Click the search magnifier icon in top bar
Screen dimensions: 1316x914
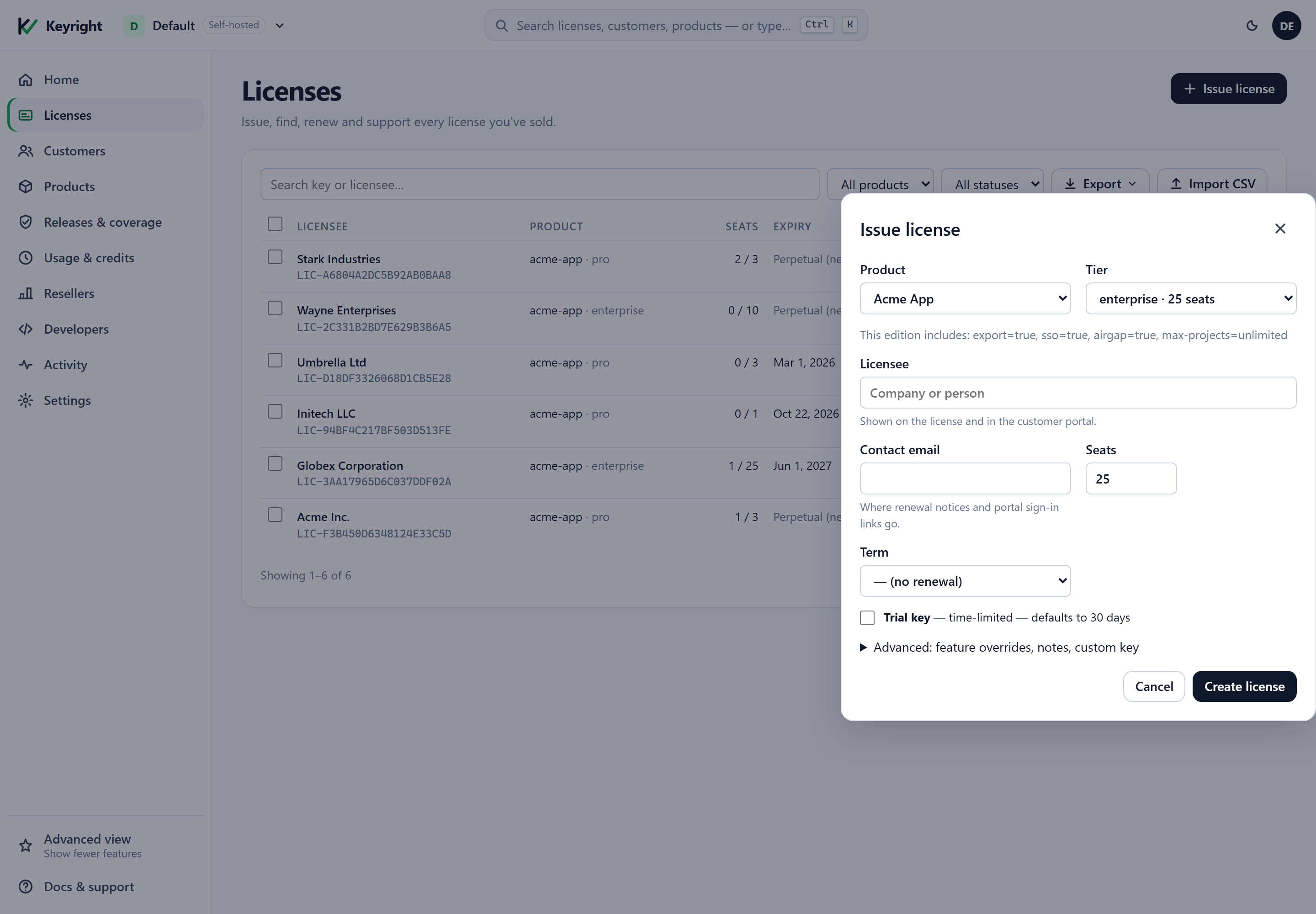coord(502,26)
